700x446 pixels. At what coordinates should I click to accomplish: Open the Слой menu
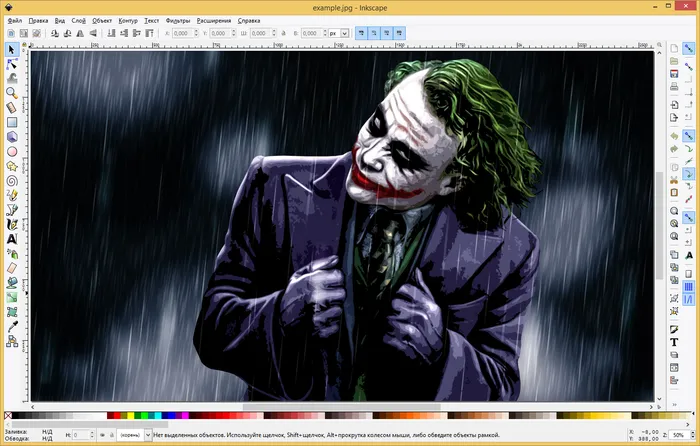(x=79, y=21)
